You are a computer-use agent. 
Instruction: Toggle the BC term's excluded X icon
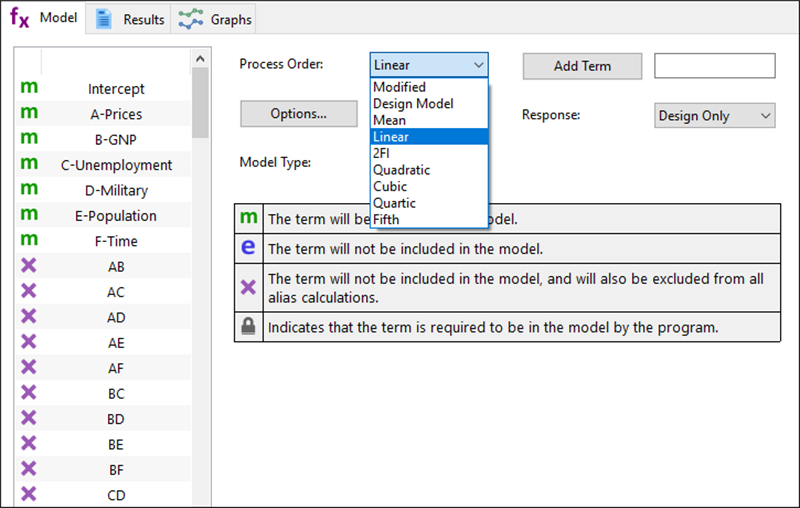(x=29, y=392)
